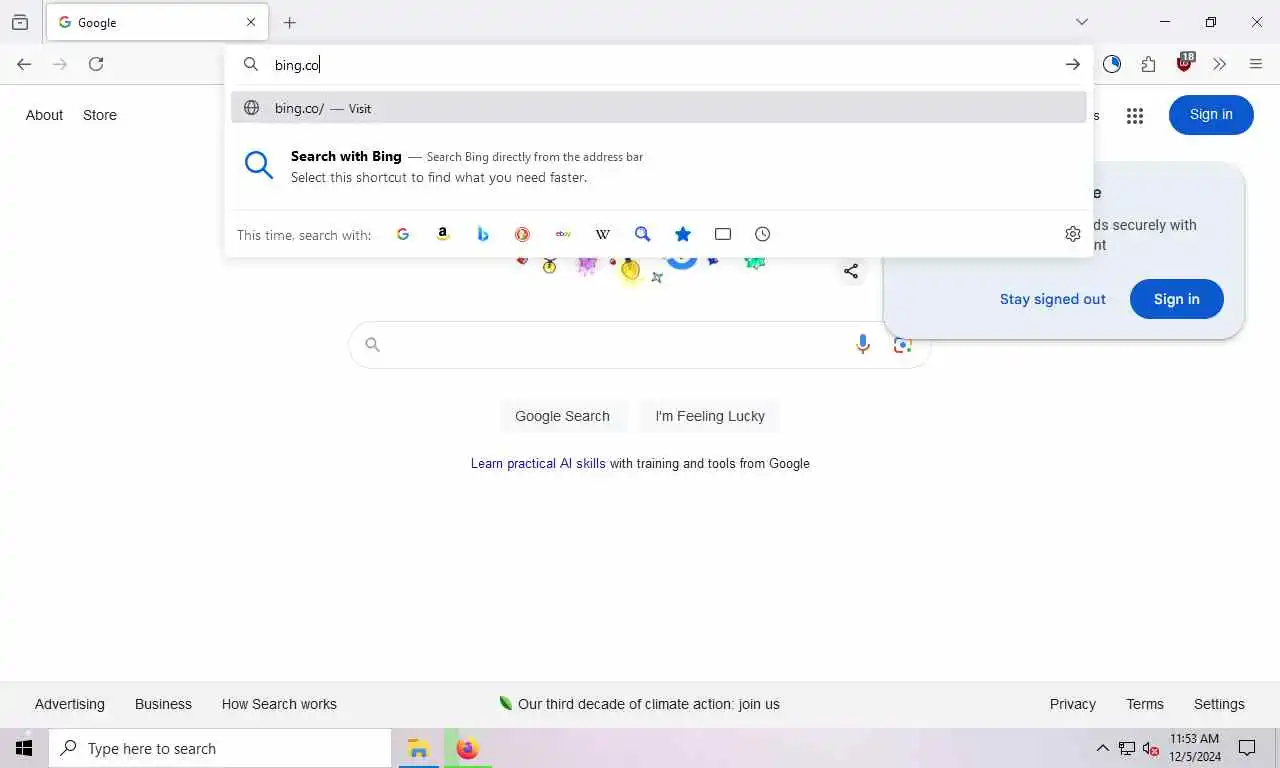This screenshot has height=768, width=1280.
Task: Go back to previous page
Action: tap(24, 64)
